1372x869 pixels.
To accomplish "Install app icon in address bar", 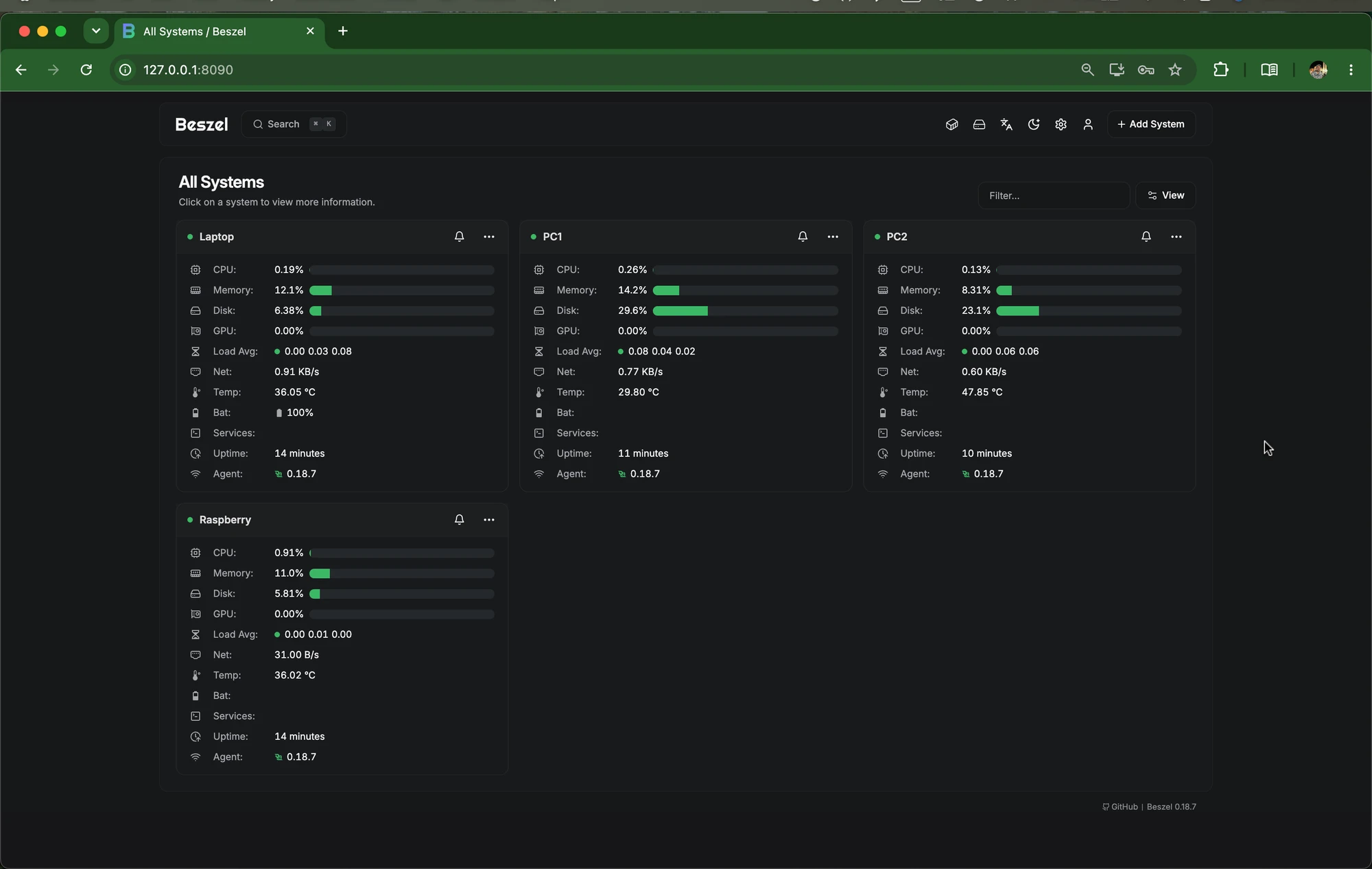I will tap(1117, 70).
